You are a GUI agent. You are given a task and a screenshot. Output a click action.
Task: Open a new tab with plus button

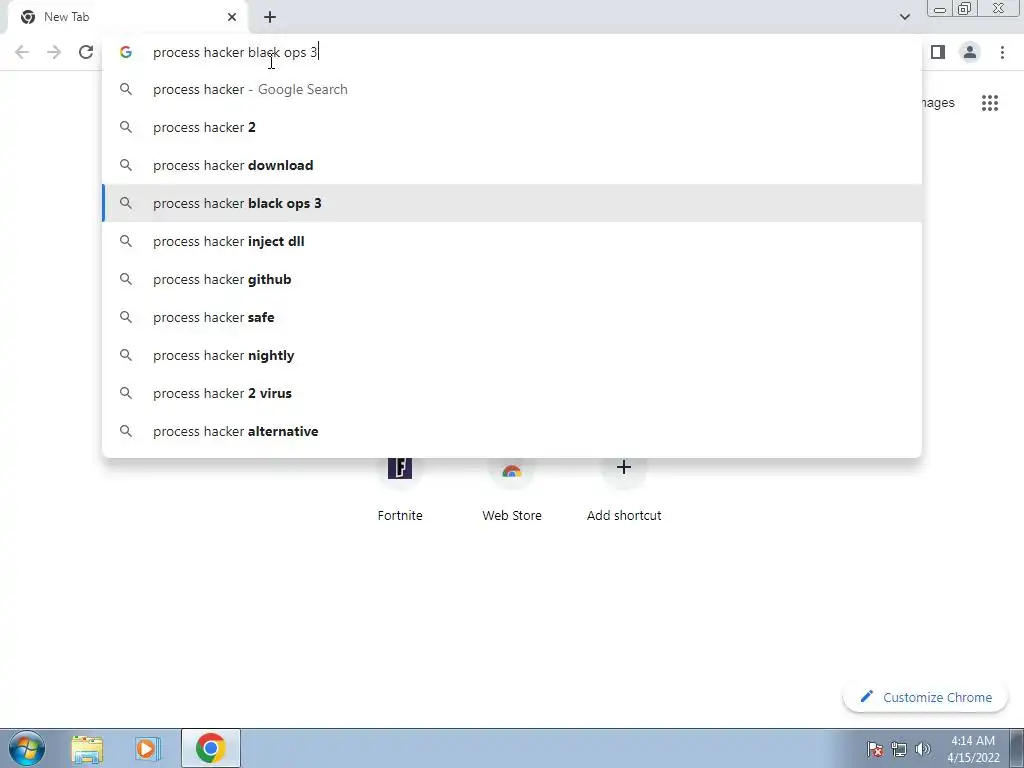pyautogui.click(x=270, y=17)
